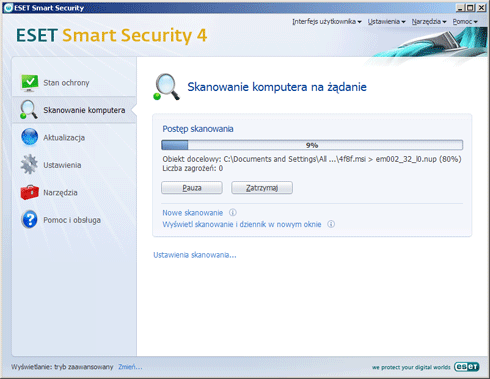Click the Narzędzia red toolbox icon
Image resolution: width=490 pixels, height=379 pixels.
point(29,192)
